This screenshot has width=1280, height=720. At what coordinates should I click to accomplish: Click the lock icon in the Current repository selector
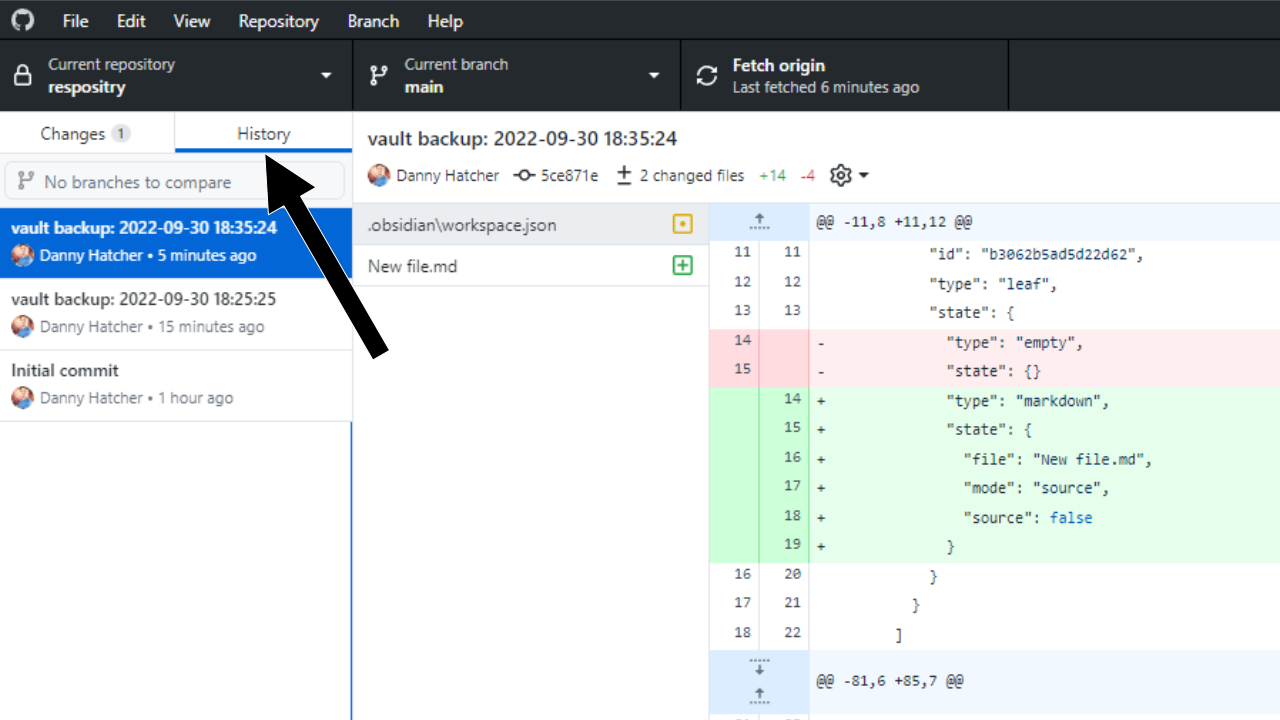[22, 74]
